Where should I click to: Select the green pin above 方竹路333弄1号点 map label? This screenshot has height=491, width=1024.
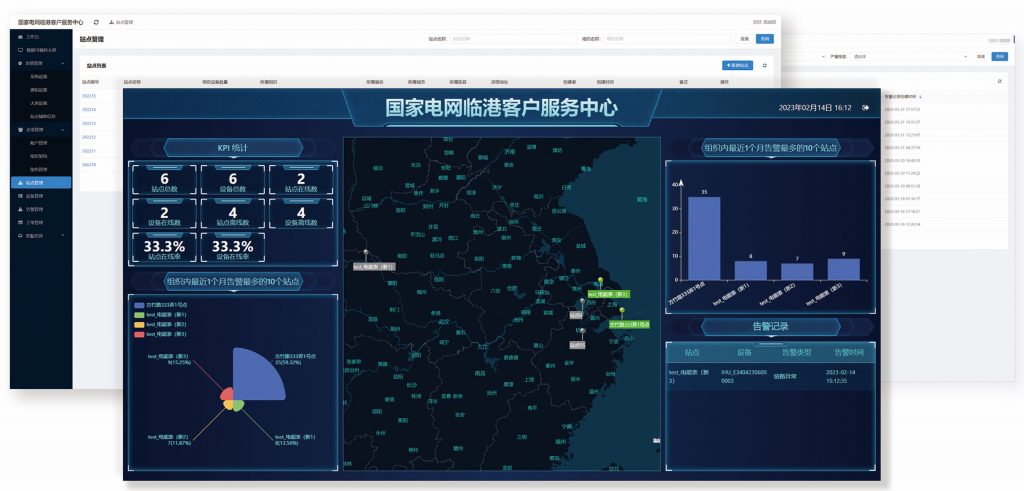[x=622, y=313]
